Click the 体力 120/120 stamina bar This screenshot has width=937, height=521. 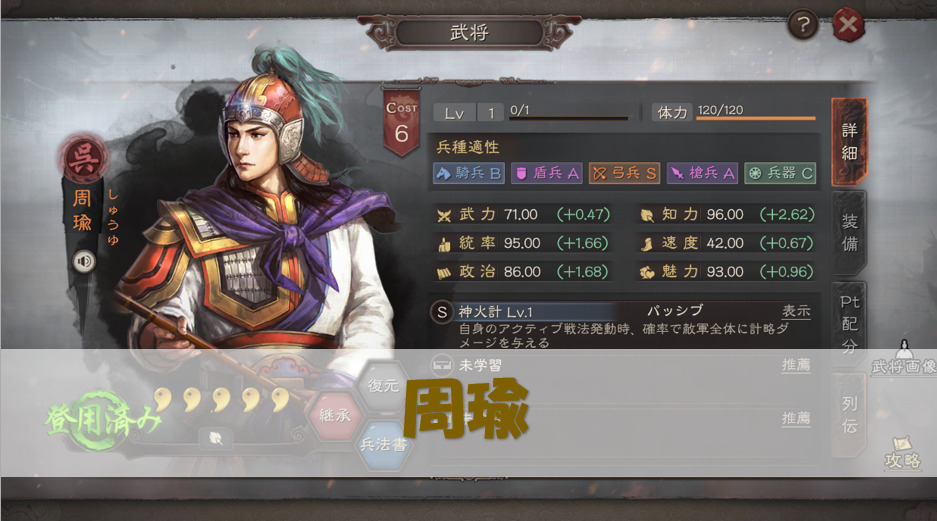click(x=734, y=112)
